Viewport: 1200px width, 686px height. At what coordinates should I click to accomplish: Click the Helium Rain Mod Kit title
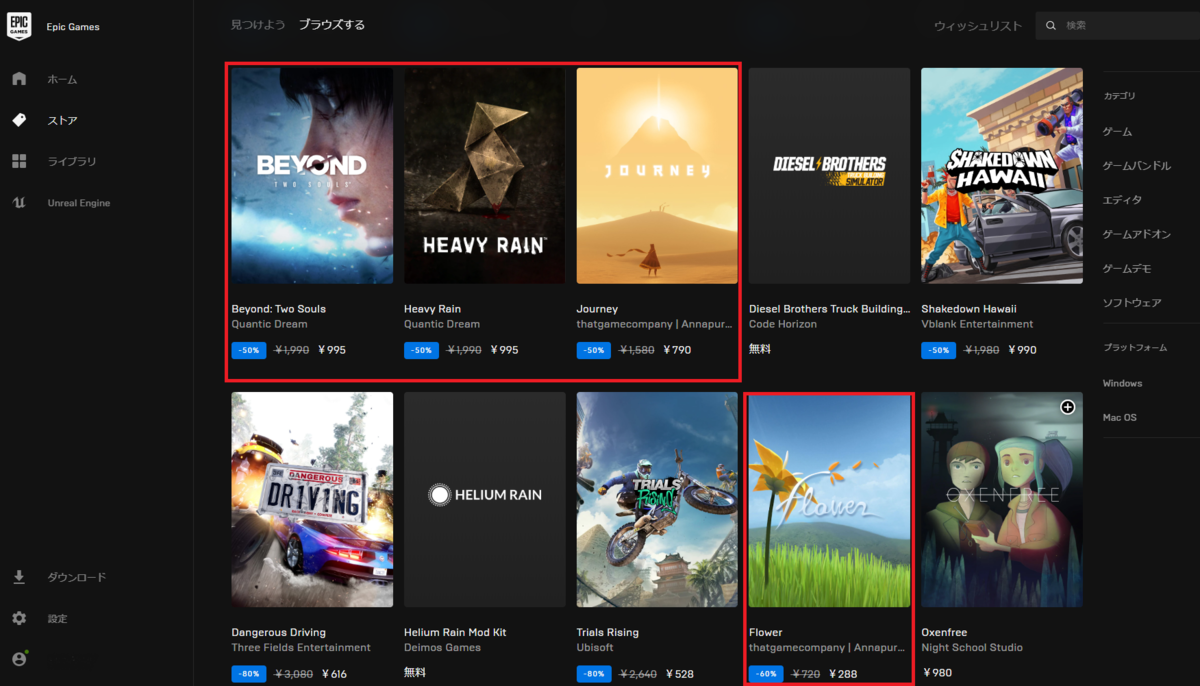[x=455, y=632]
